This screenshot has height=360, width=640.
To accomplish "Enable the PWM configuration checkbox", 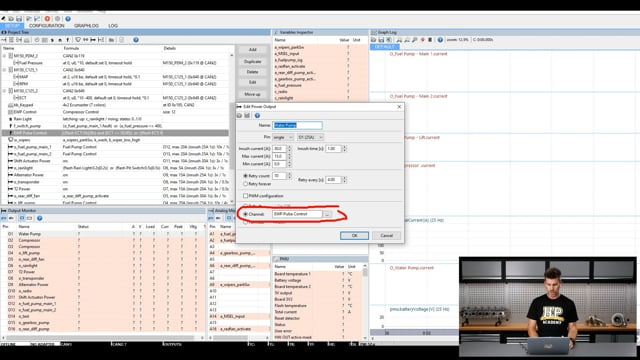I will tap(245, 196).
